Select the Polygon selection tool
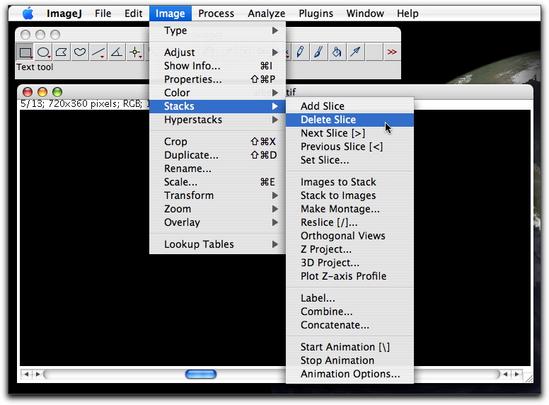 pos(62,52)
